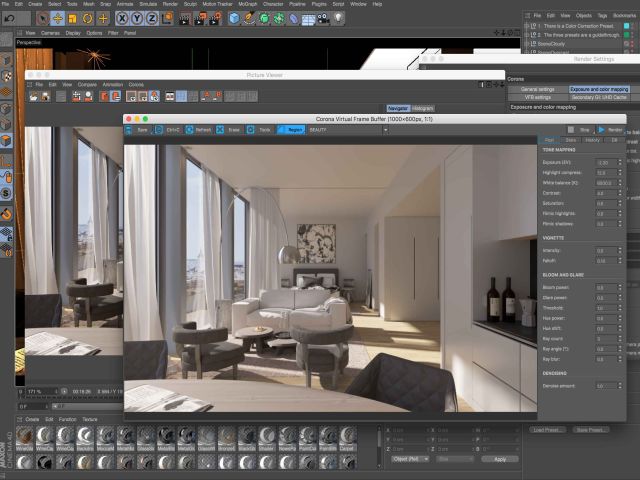Open the viewport Cameras menu
The height and width of the screenshot is (480, 640).
click(x=50, y=33)
